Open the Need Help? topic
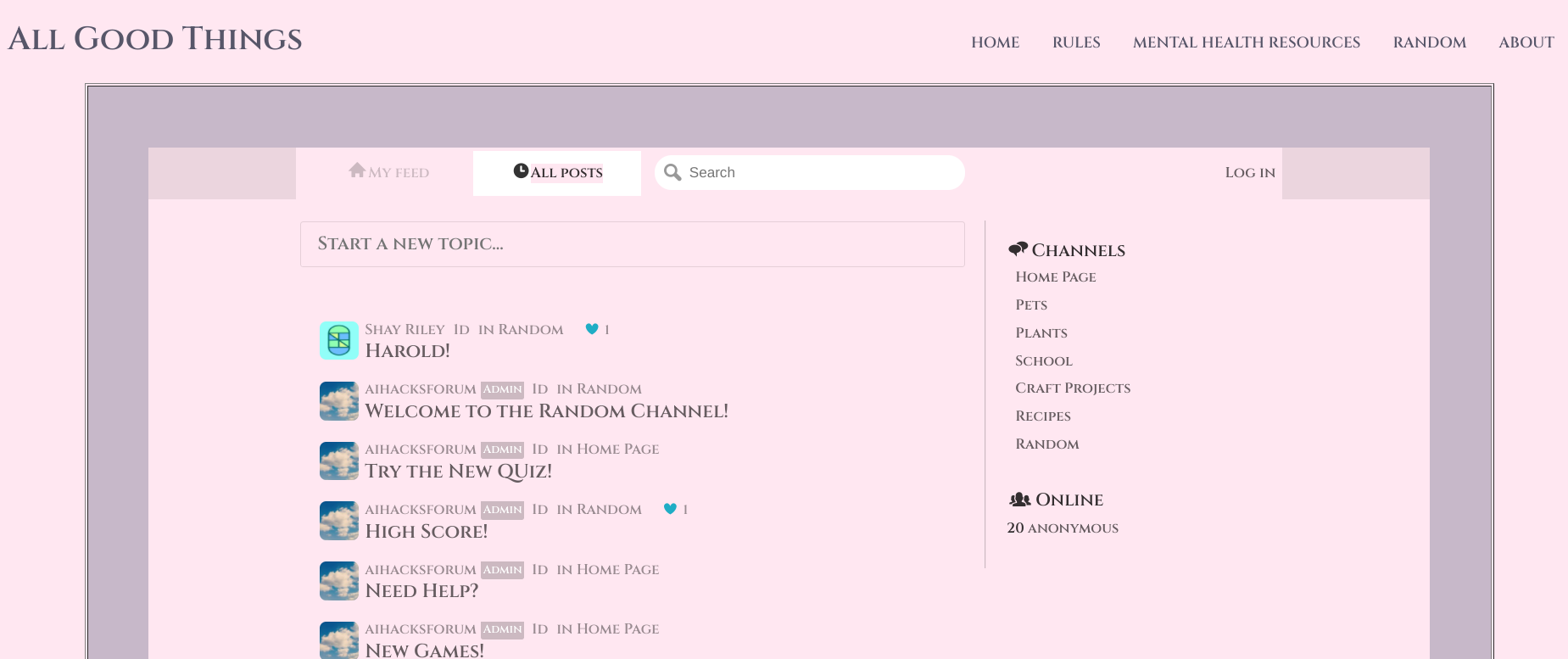The height and width of the screenshot is (659, 1568). coord(421,591)
